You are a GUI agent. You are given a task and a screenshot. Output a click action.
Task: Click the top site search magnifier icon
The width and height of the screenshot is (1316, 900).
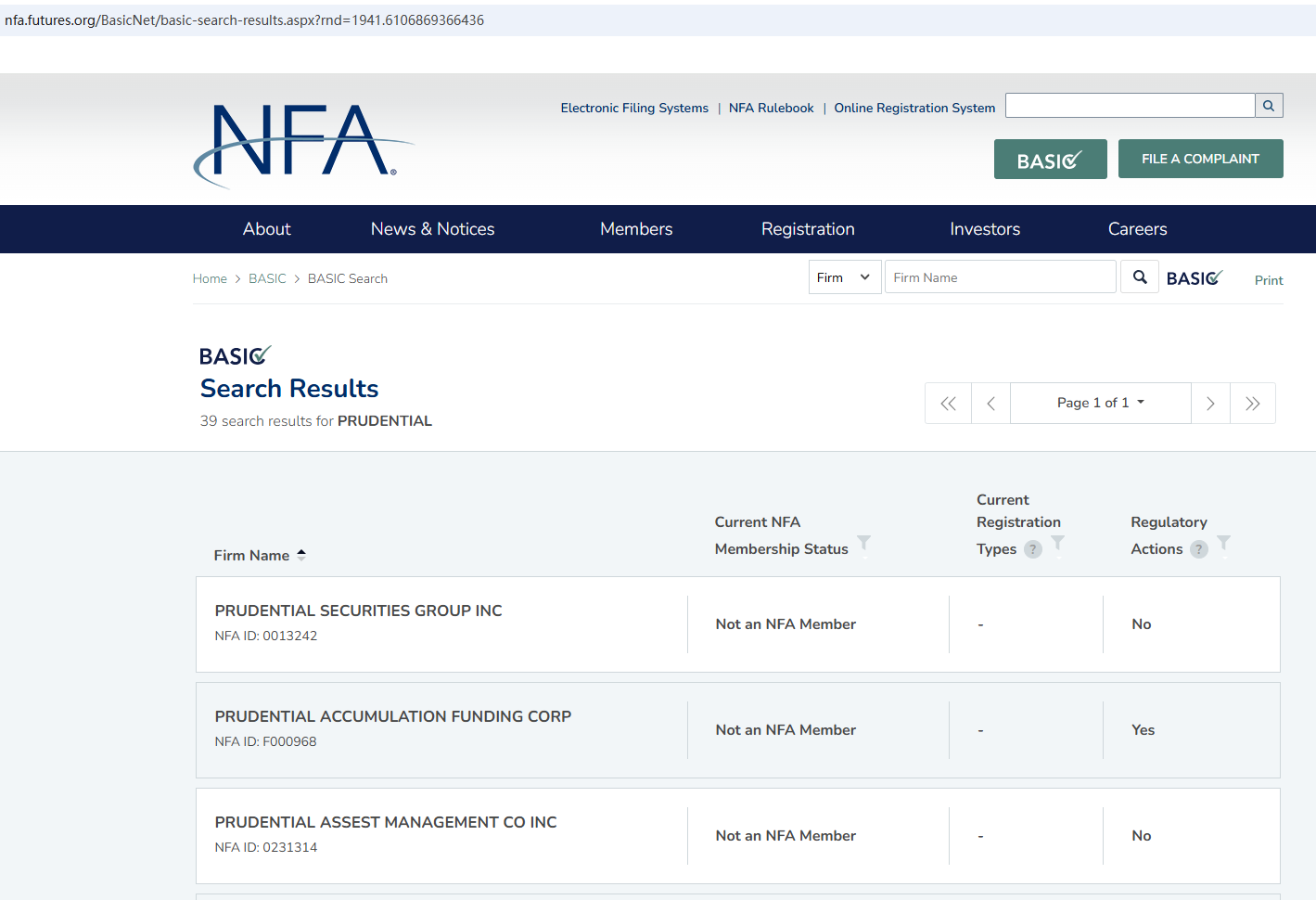click(1269, 106)
